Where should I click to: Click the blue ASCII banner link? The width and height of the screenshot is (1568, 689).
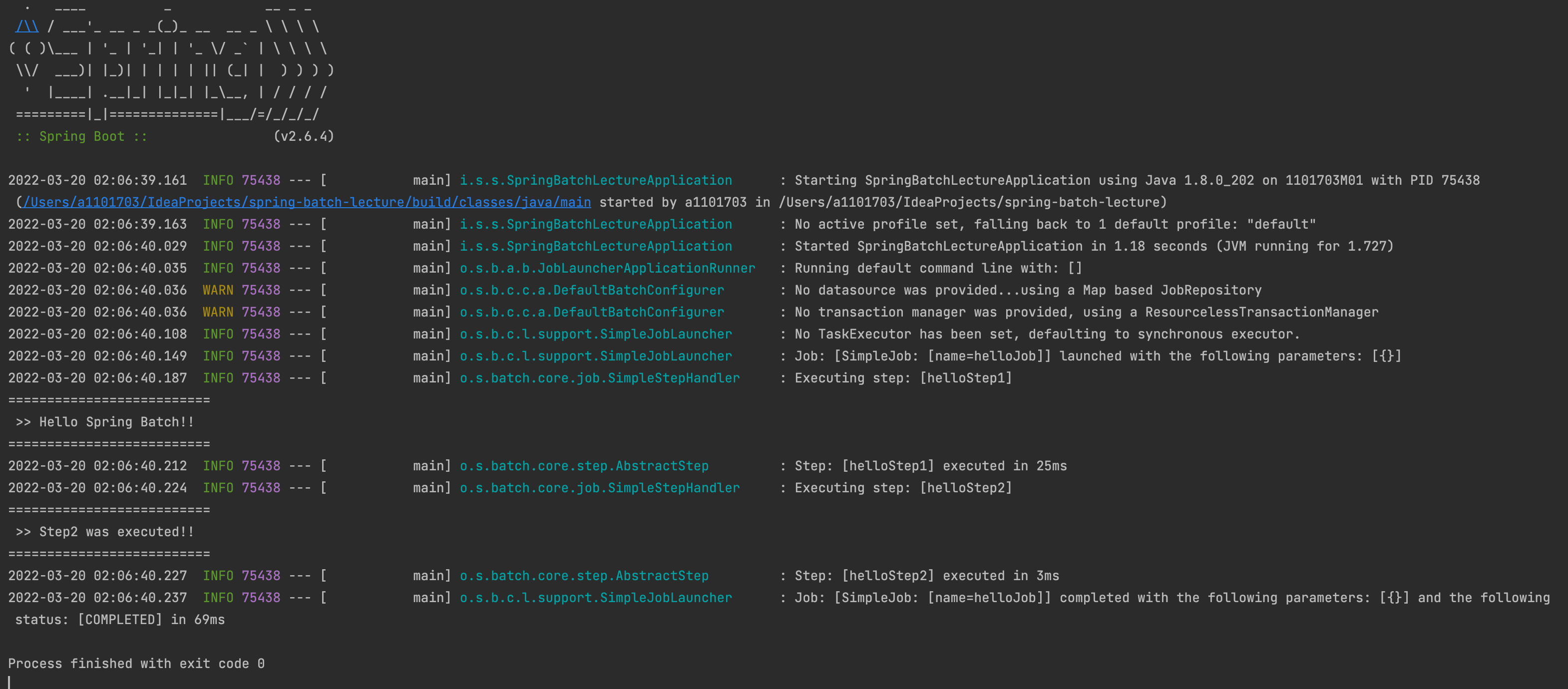tap(27, 26)
